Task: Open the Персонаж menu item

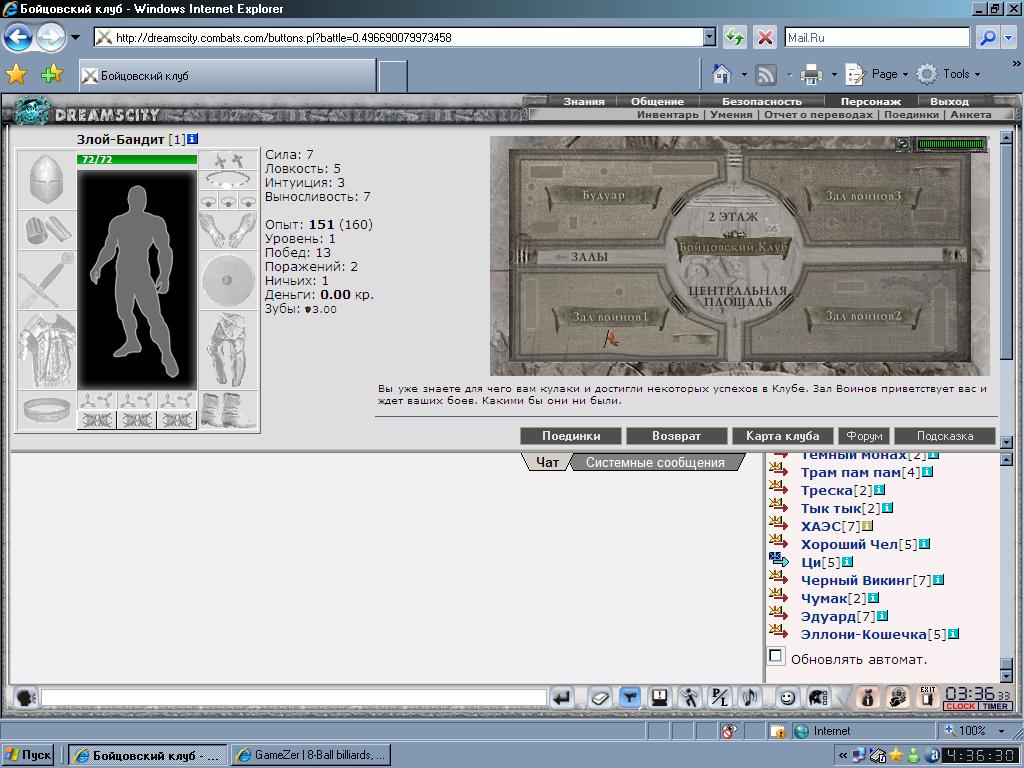Action: tap(871, 101)
